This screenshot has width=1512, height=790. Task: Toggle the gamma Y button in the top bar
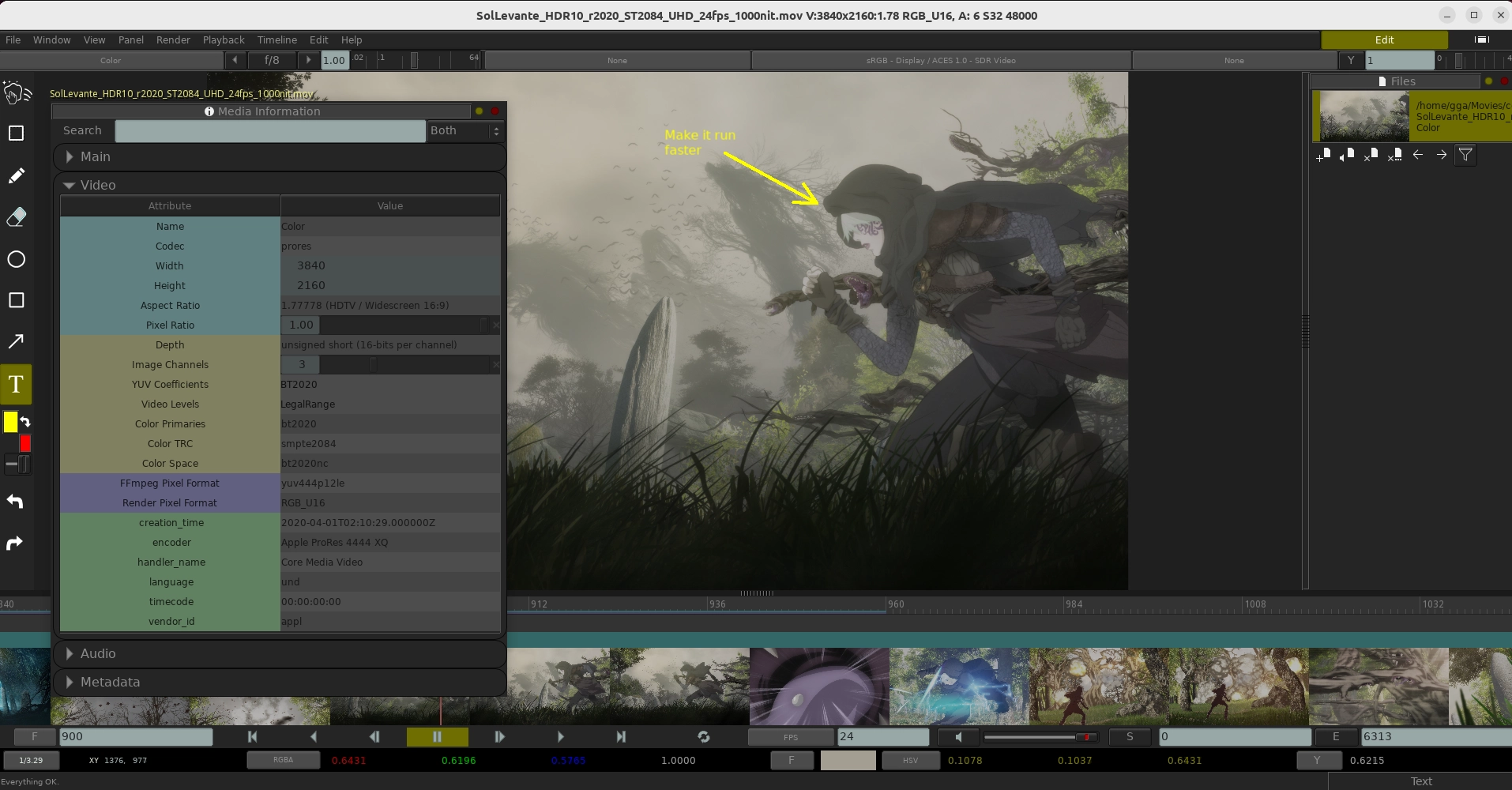point(1351,60)
